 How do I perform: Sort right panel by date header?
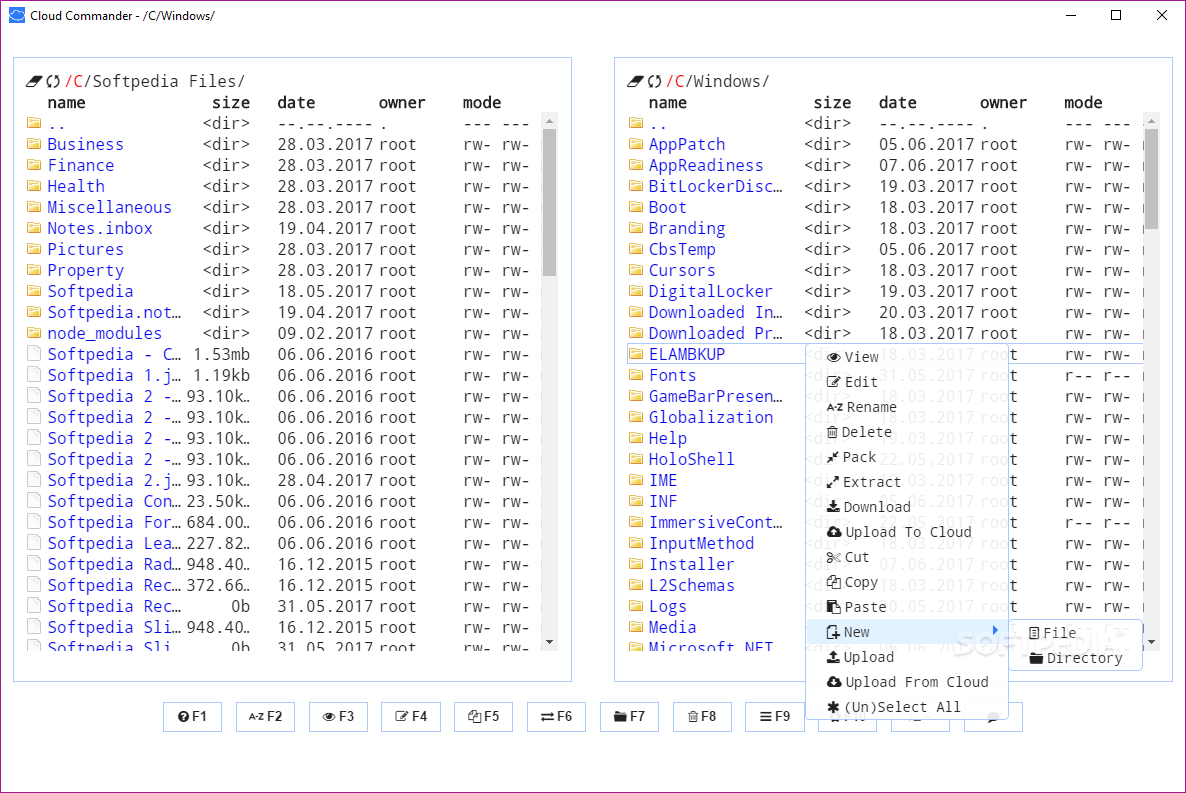[x=898, y=103]
